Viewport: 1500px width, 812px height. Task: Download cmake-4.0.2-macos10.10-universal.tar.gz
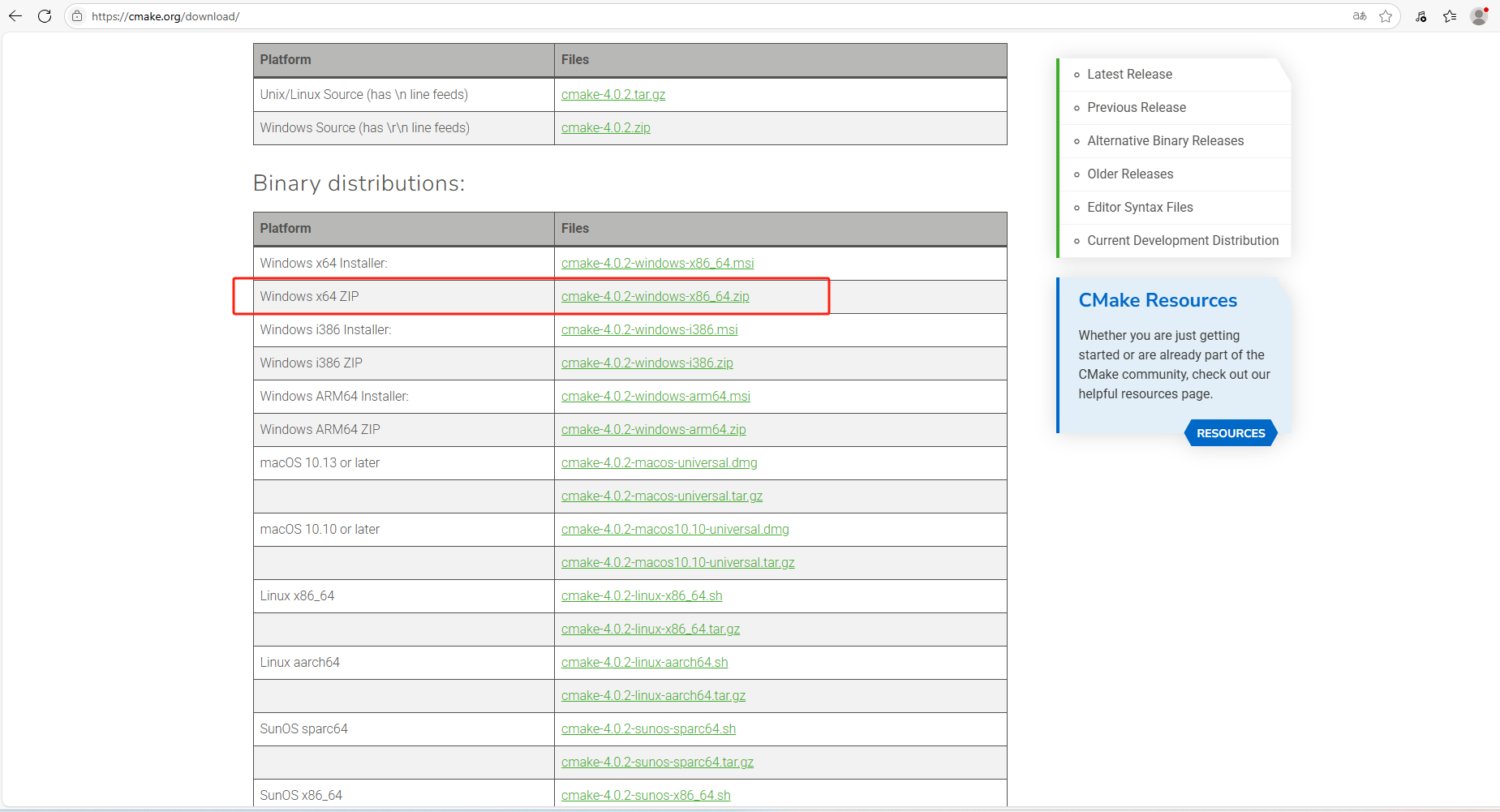point(678,562)
